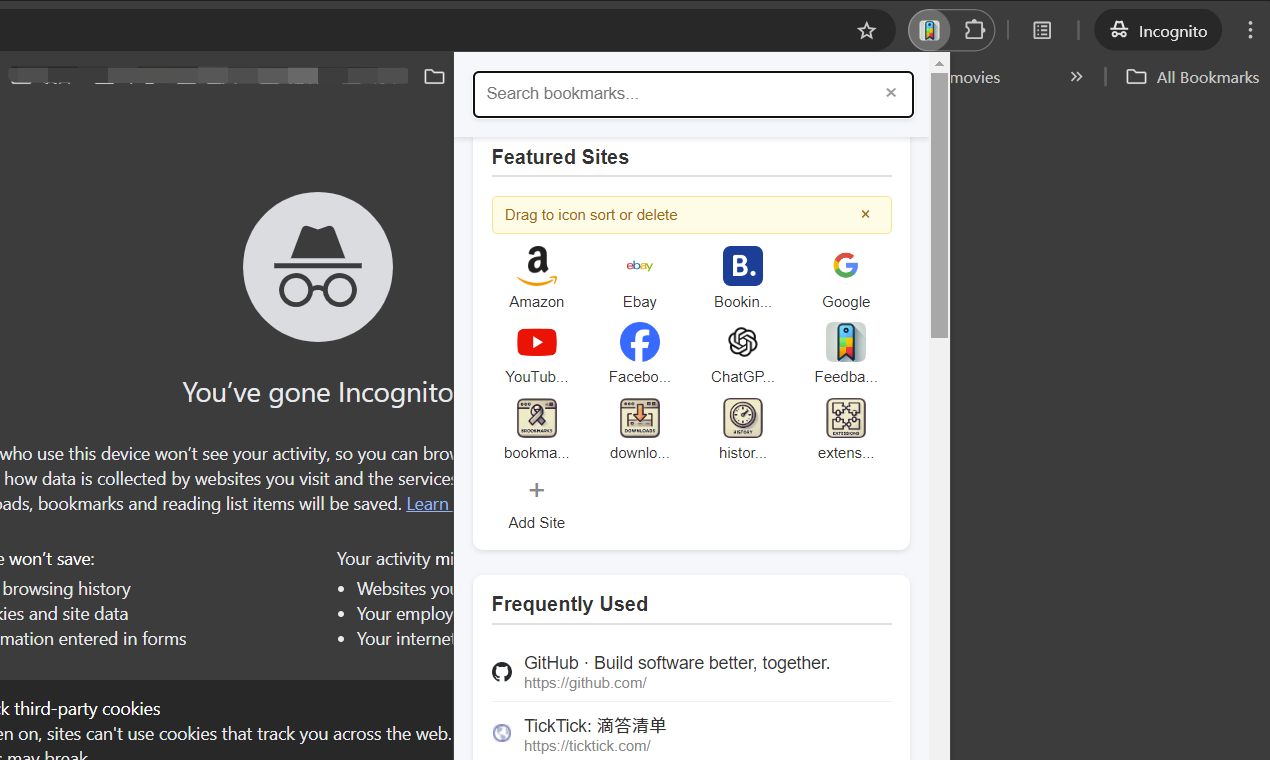Dismiss the 'Drag to icon sort or delete' tip
This screenshot has height=760, width=1270.
pos(866,214)
